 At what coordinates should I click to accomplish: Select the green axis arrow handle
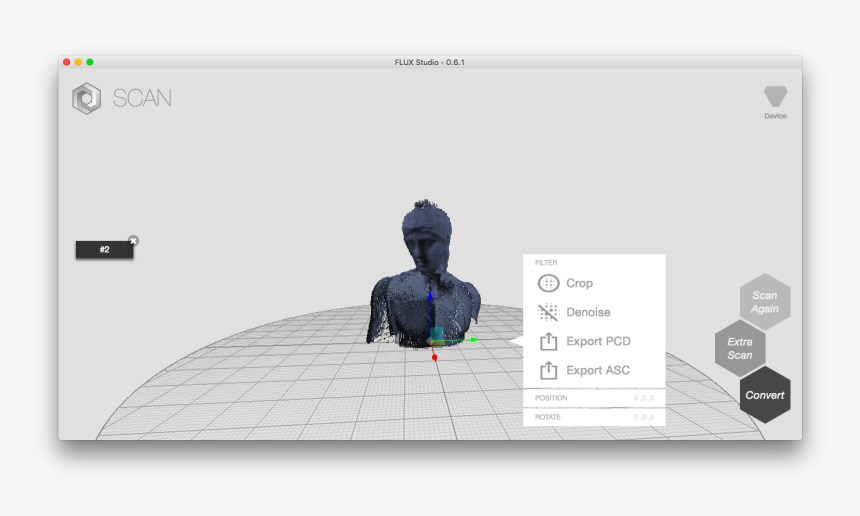tap(472, 340)
